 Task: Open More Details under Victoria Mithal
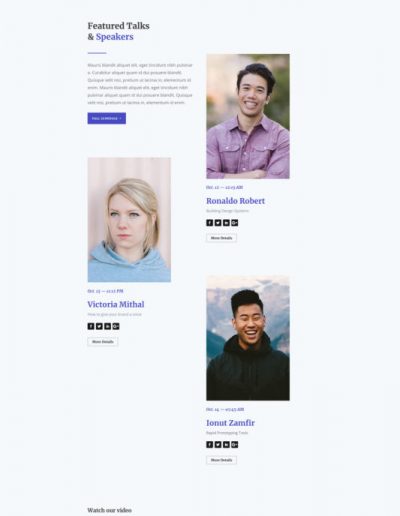tap(103, 342)
